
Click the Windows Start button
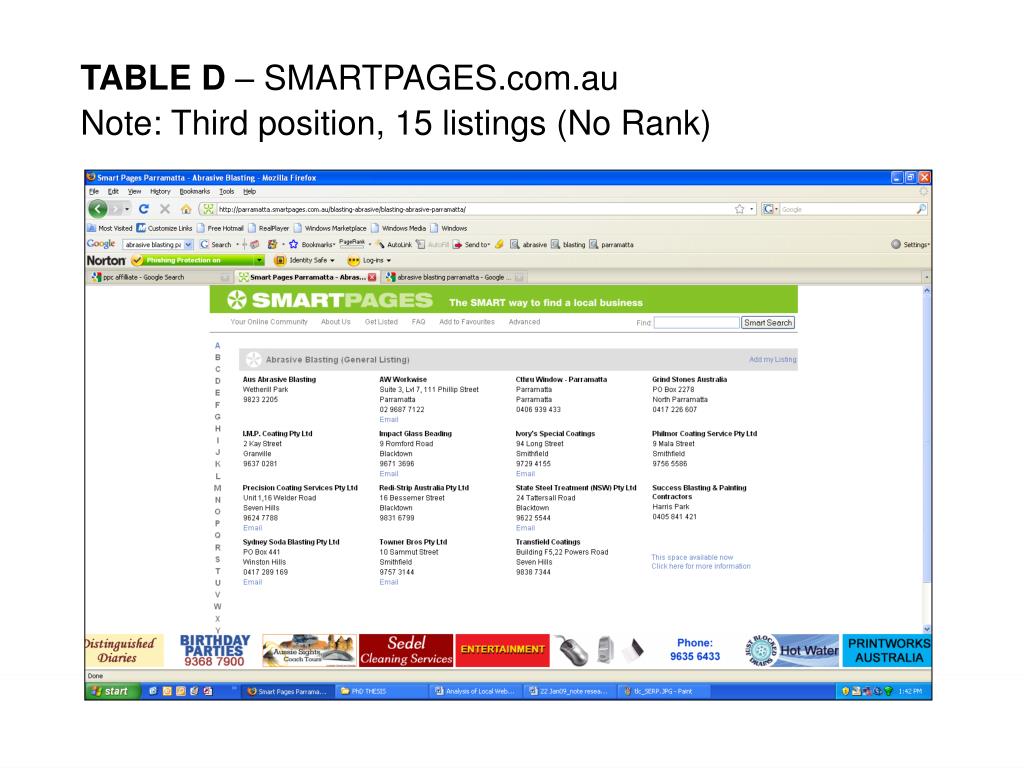tap(112, 691)
